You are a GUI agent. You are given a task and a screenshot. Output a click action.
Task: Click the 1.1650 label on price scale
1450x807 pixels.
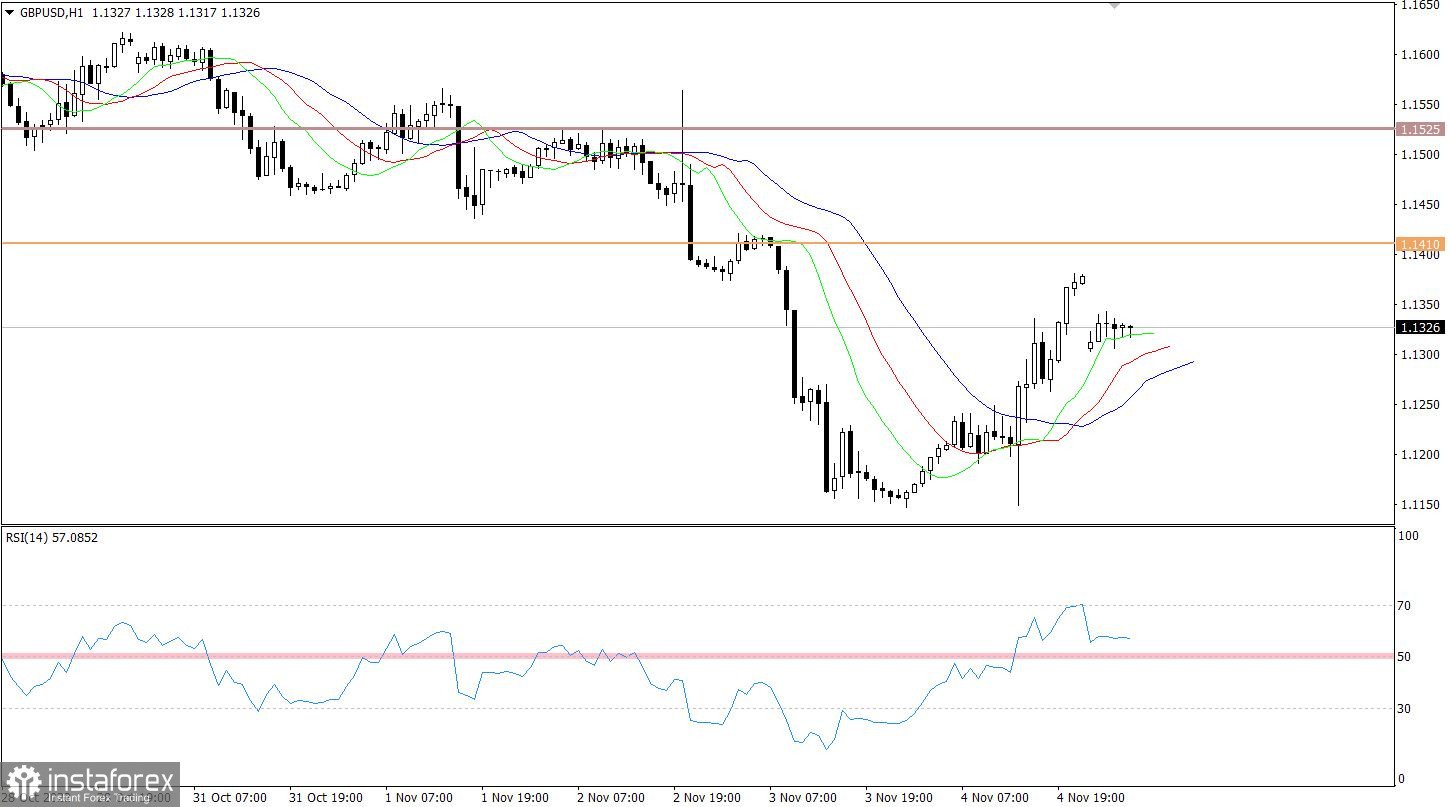click(x=1419, y=6)
